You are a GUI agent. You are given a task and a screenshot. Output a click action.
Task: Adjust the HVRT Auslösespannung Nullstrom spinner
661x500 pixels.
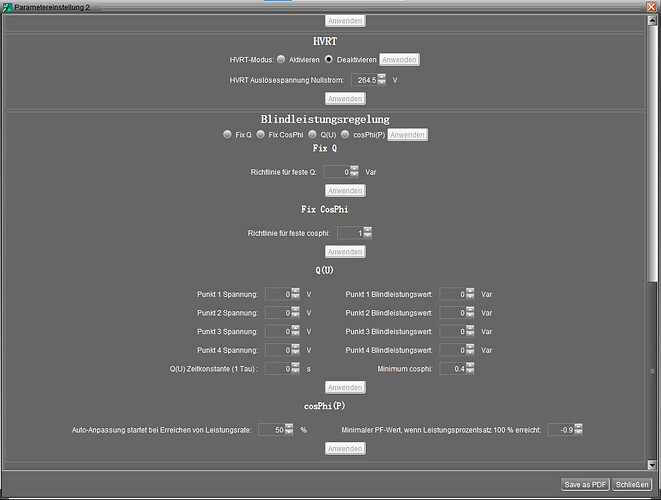point(382,80)
